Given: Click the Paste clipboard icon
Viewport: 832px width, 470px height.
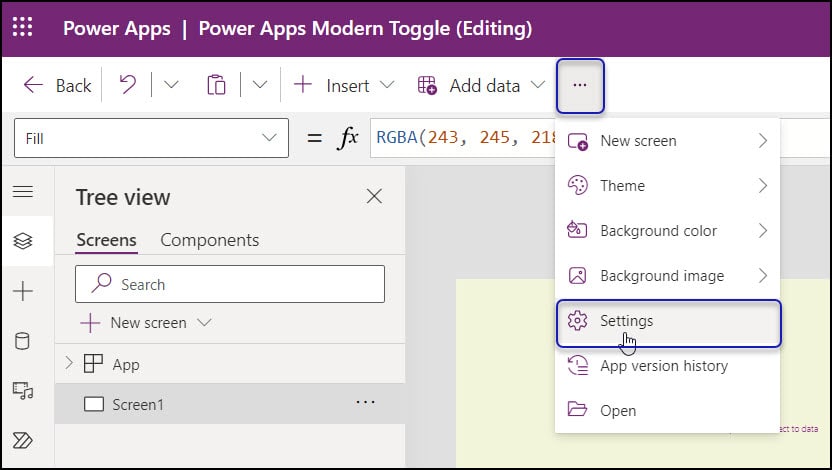Looking at the screenshot, I should pos(216,85).
